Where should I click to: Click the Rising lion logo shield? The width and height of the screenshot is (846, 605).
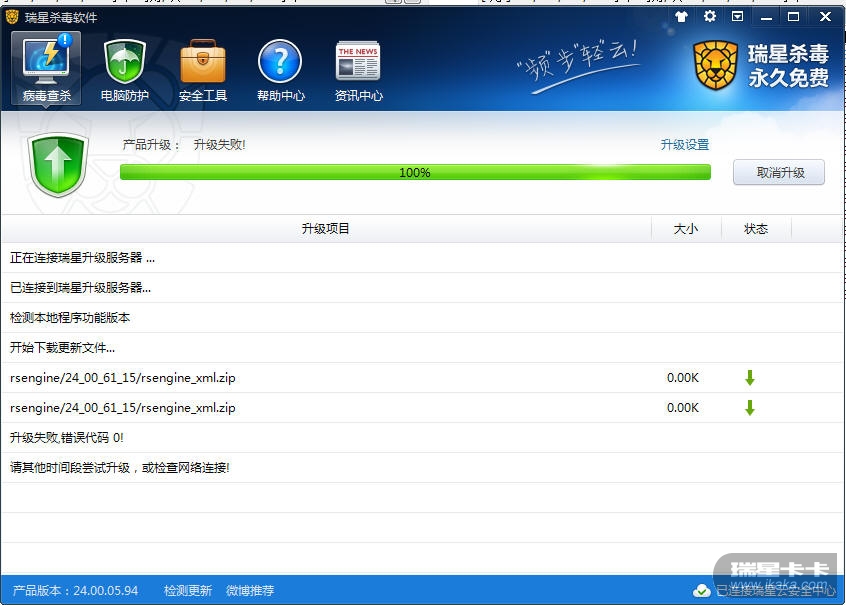715,66
